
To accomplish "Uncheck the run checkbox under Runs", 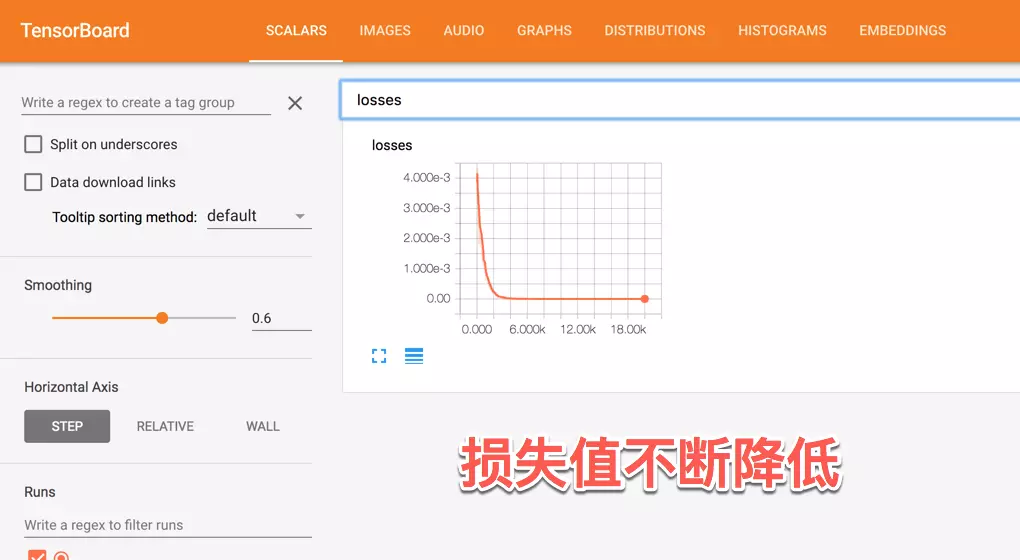I will pyautogui.click(x=37, y=555).
